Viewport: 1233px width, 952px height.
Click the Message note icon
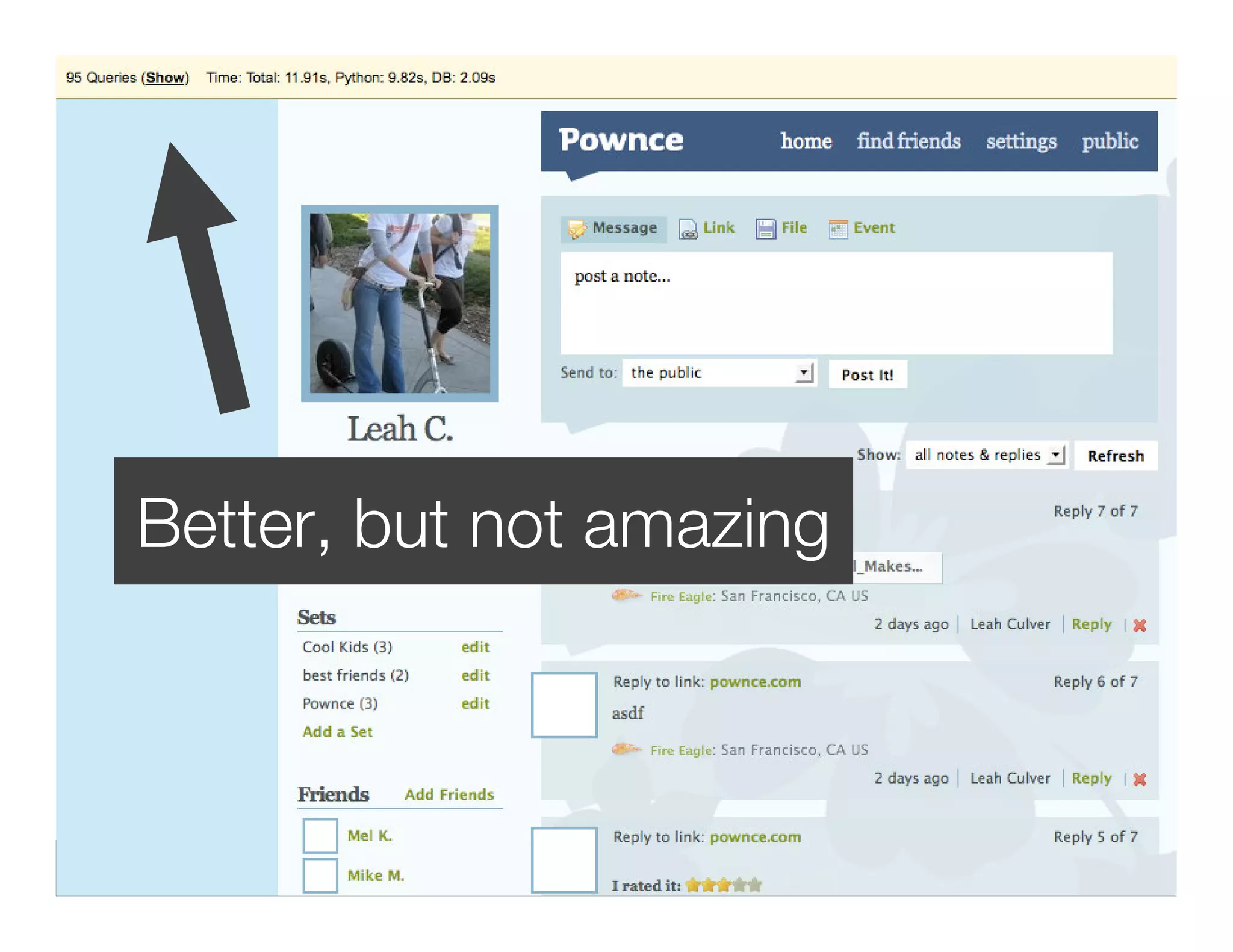(x=577, y=229)
